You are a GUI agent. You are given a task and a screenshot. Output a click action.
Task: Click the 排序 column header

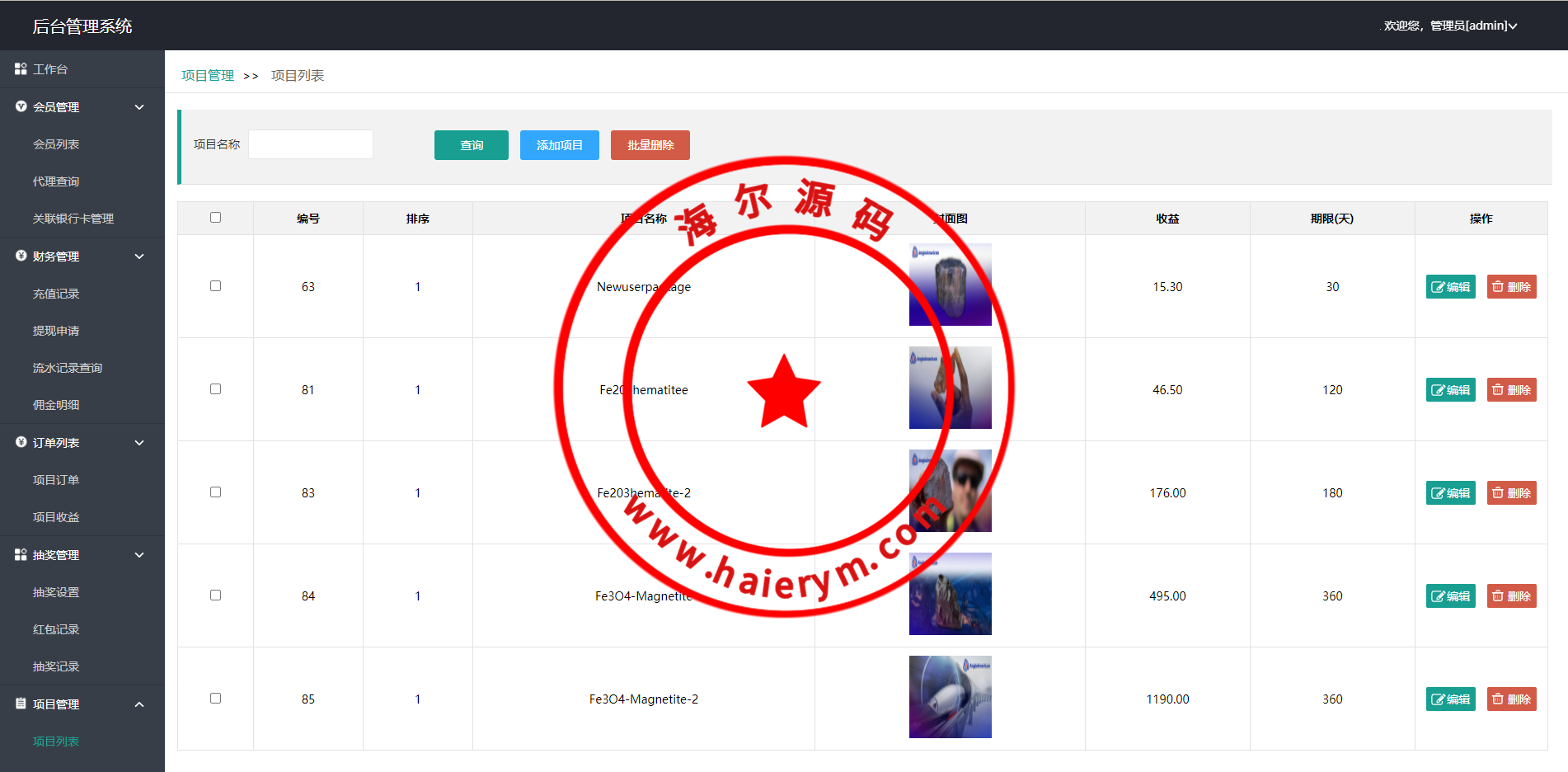click(x=418, y=219)
